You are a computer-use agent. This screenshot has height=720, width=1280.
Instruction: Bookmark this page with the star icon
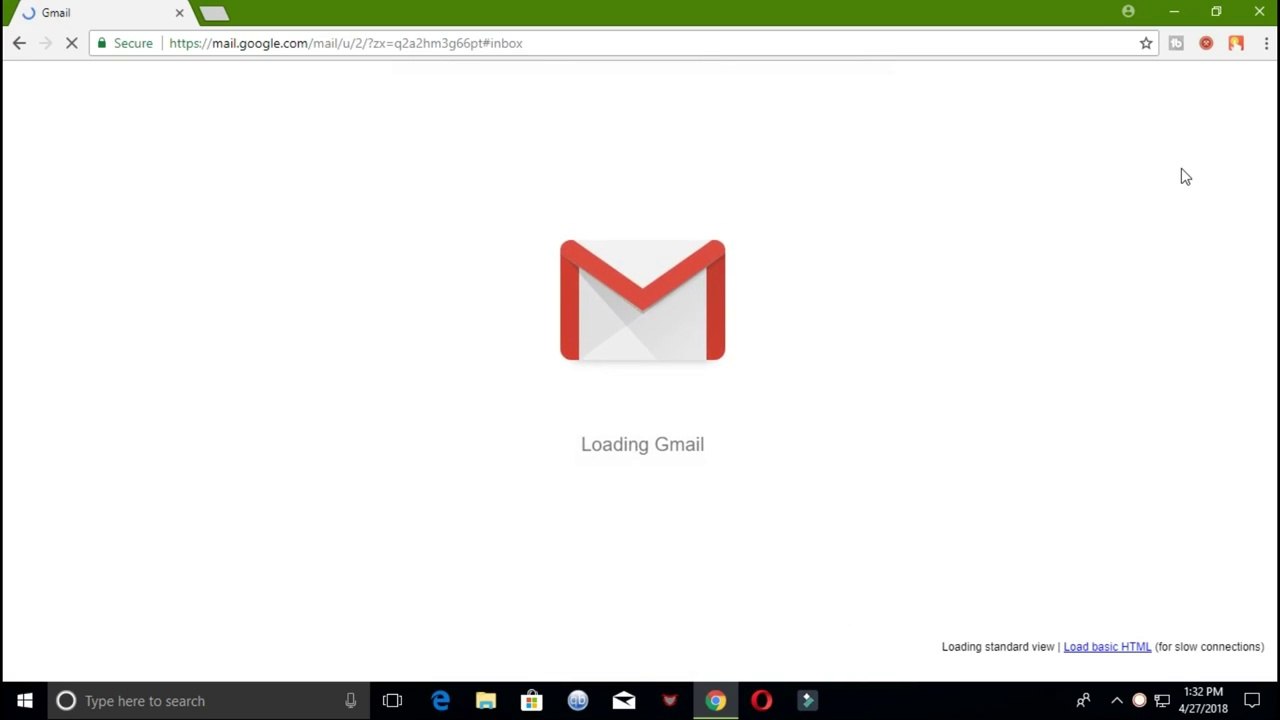pyautogui.click(x=1146, y=43)
